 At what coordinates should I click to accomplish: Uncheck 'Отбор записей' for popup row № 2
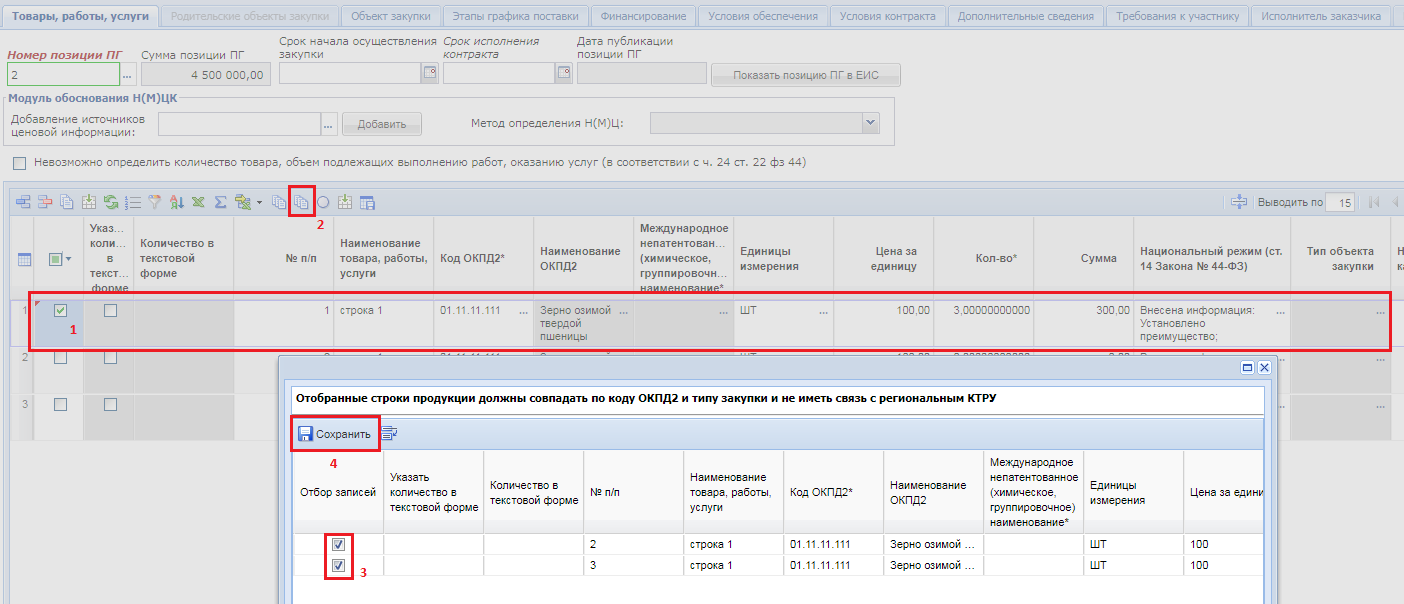[x=338, y=545]
